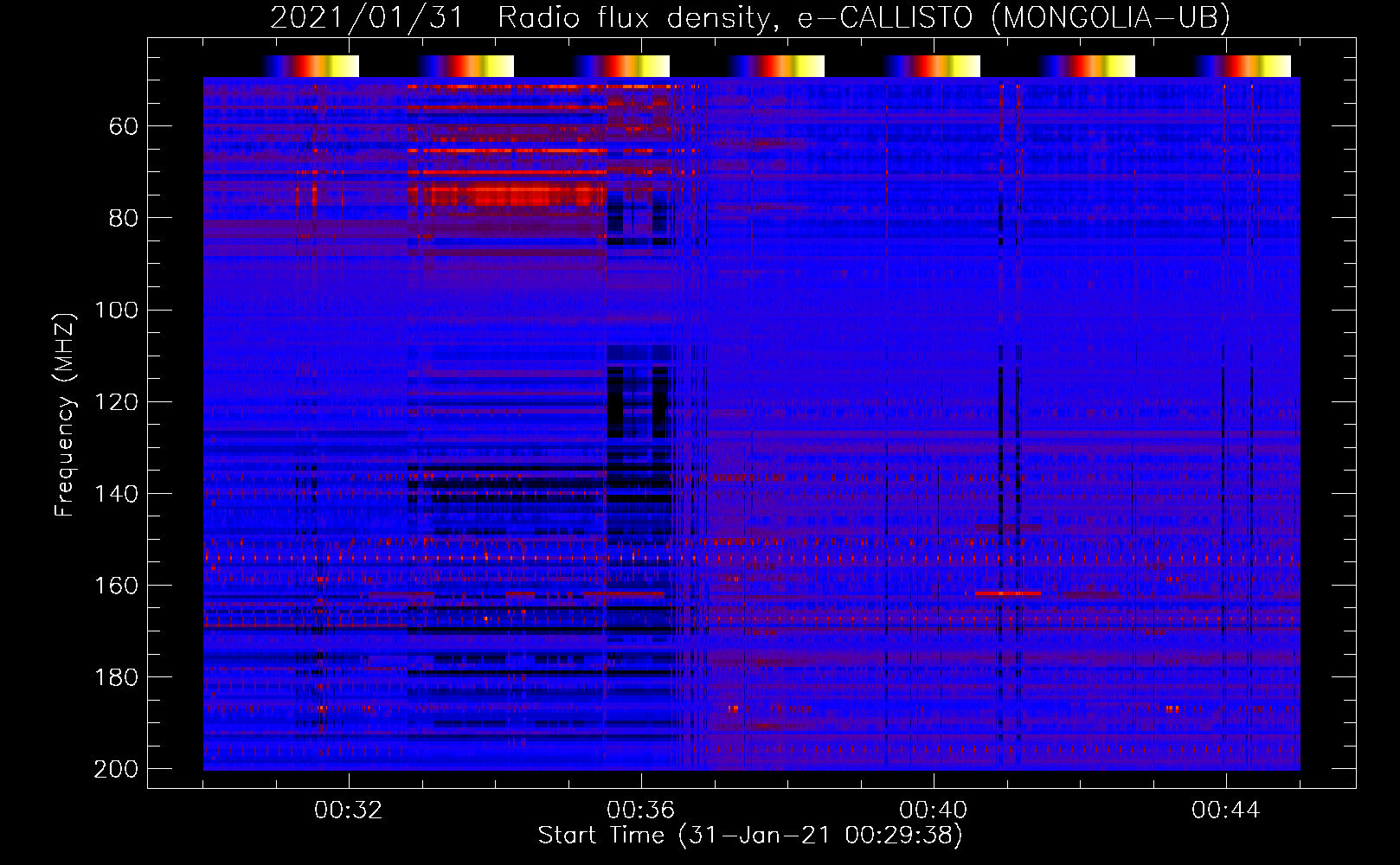Click the 140 frequency tick label

[117, 493]
